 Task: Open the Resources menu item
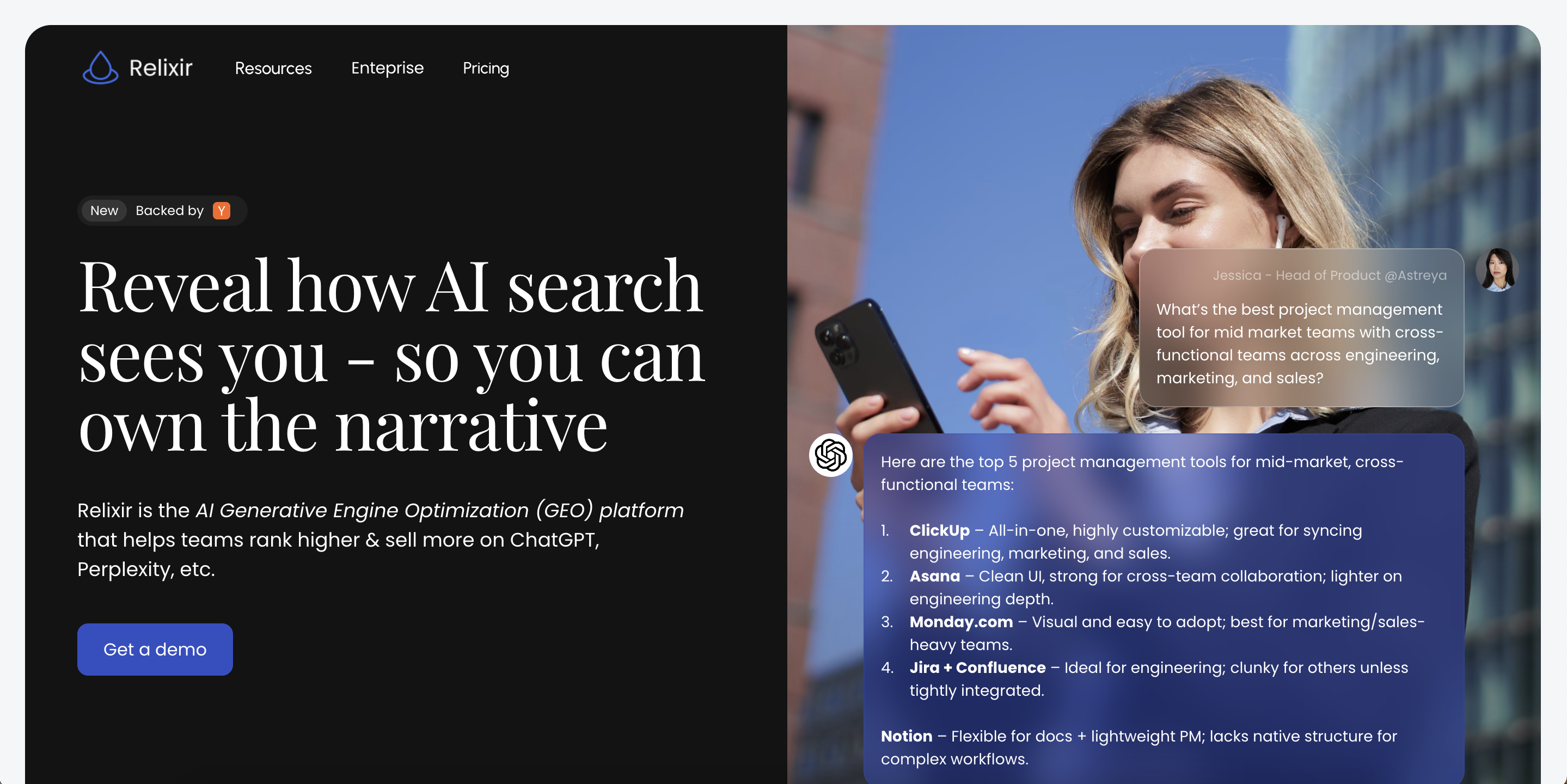273,68
